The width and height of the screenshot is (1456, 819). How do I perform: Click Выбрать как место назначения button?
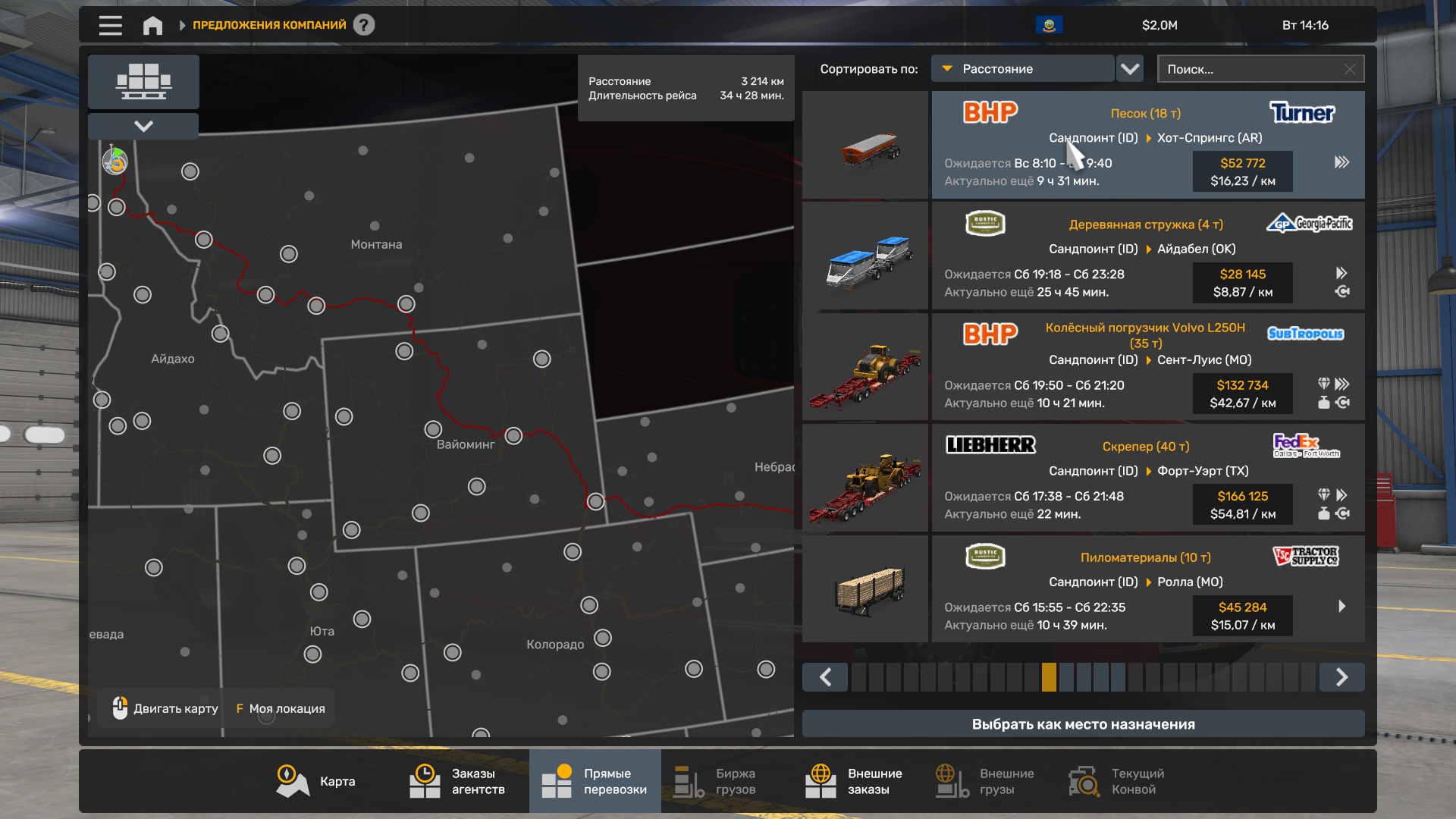(1083, 723)
